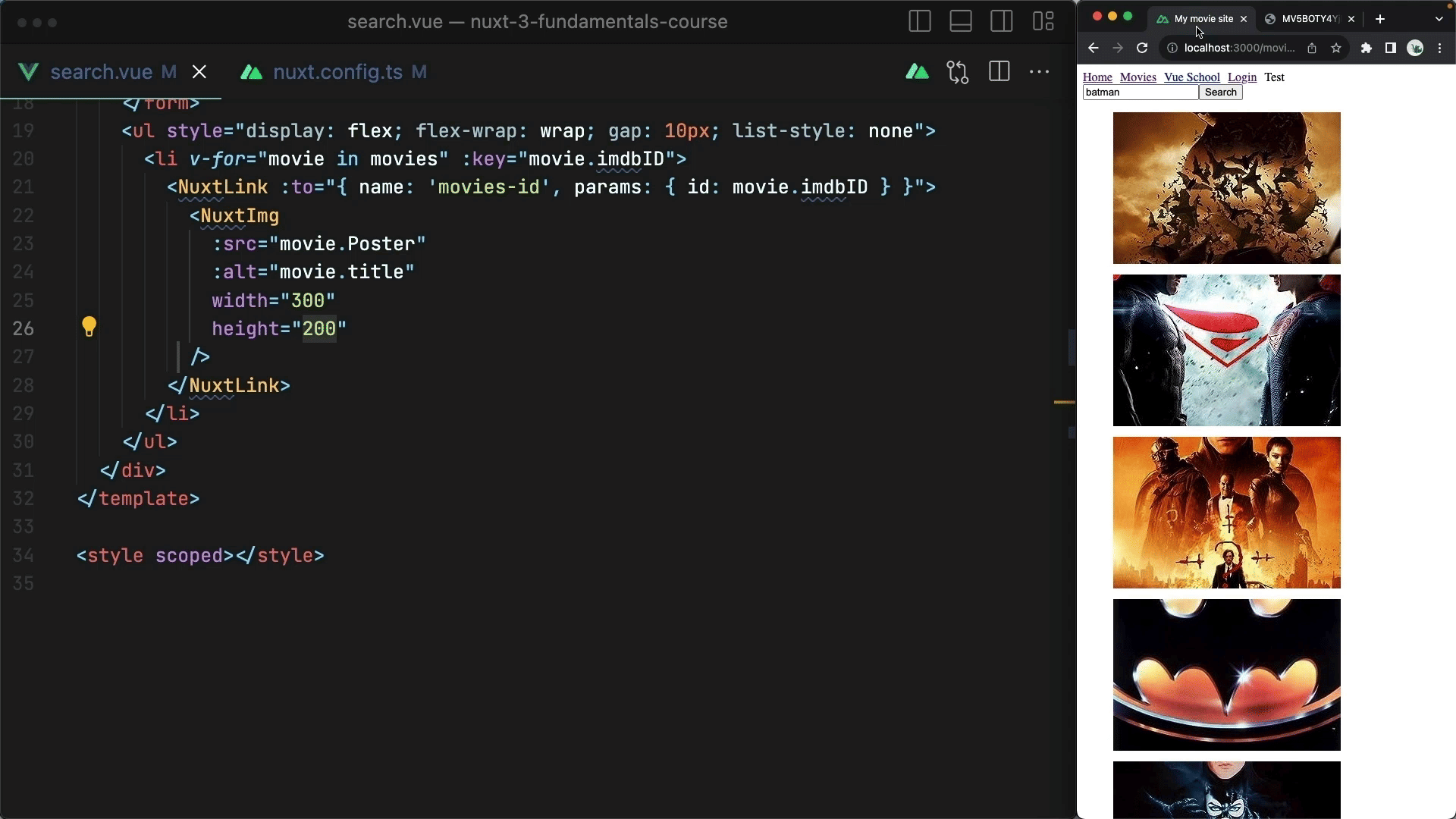Close the search.vue editor tab
This screenshot has width=1456, height=819.
tap(199, 72)
